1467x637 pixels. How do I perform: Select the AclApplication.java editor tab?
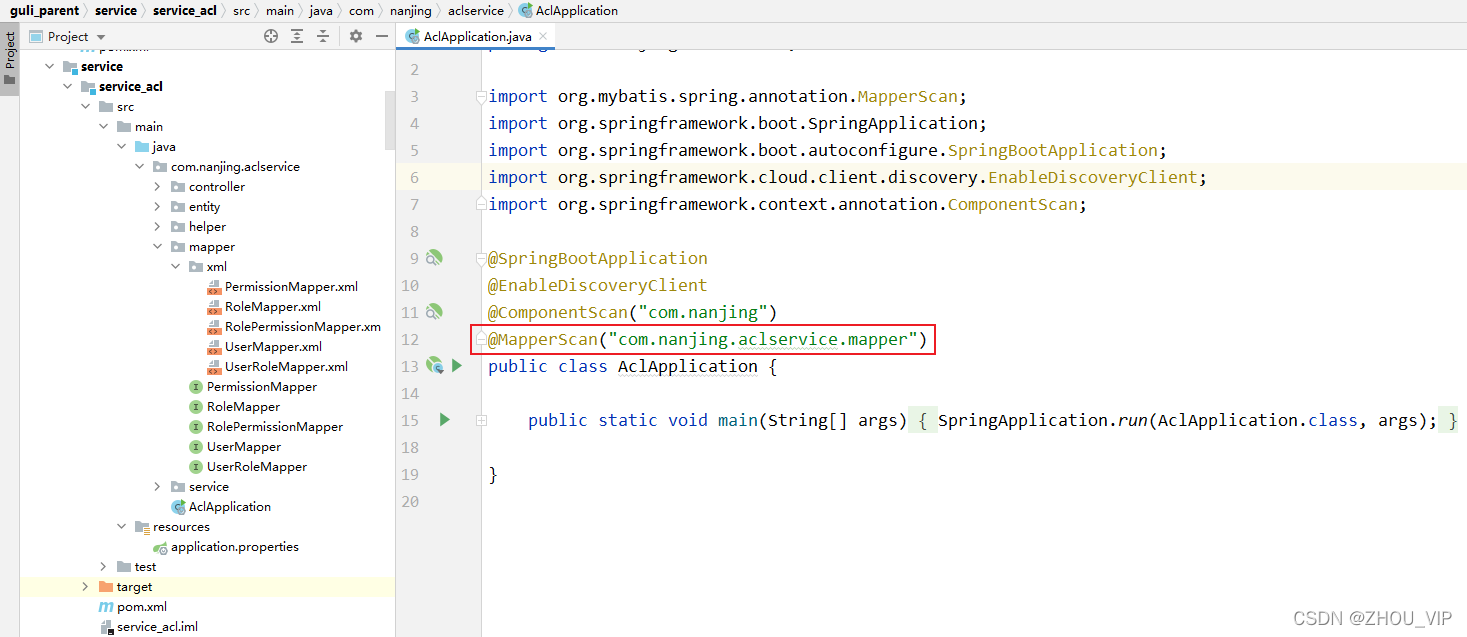click(475, 36)
